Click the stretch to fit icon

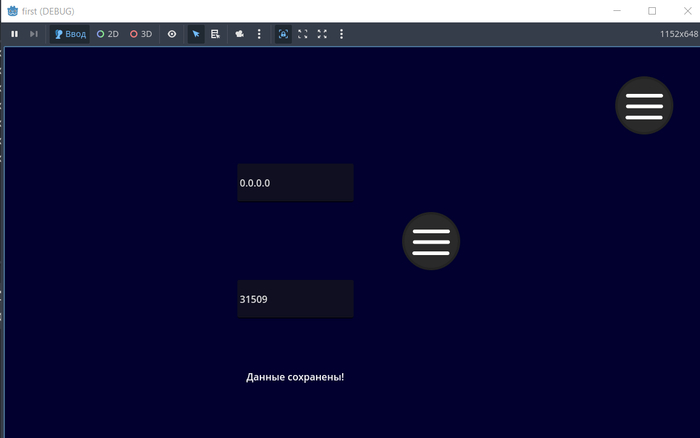coord(322,34)
